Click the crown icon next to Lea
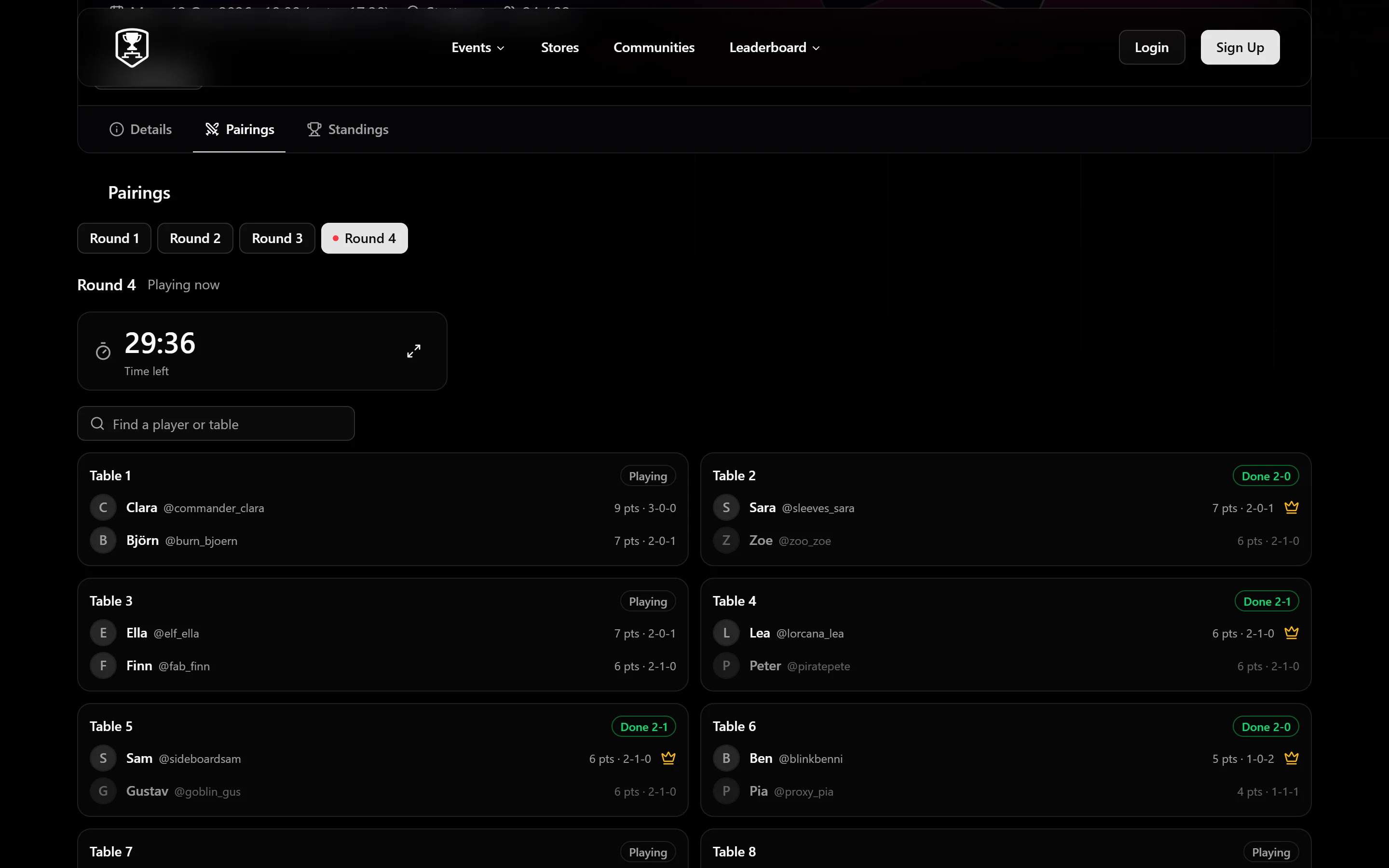The height and width of the screenshot is (868, 1389). tap(1292, 633)
